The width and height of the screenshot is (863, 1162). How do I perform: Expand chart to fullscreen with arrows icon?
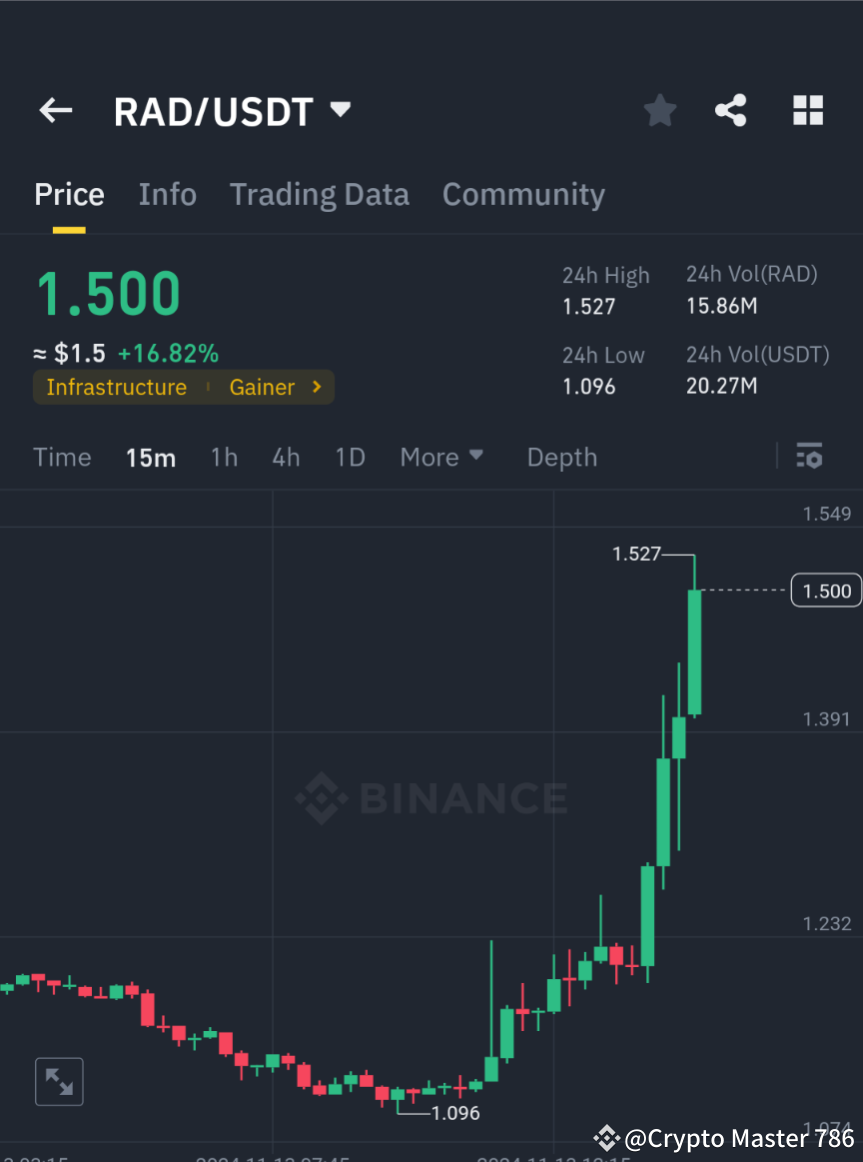pyautogui.click(x=59, y=1081)
